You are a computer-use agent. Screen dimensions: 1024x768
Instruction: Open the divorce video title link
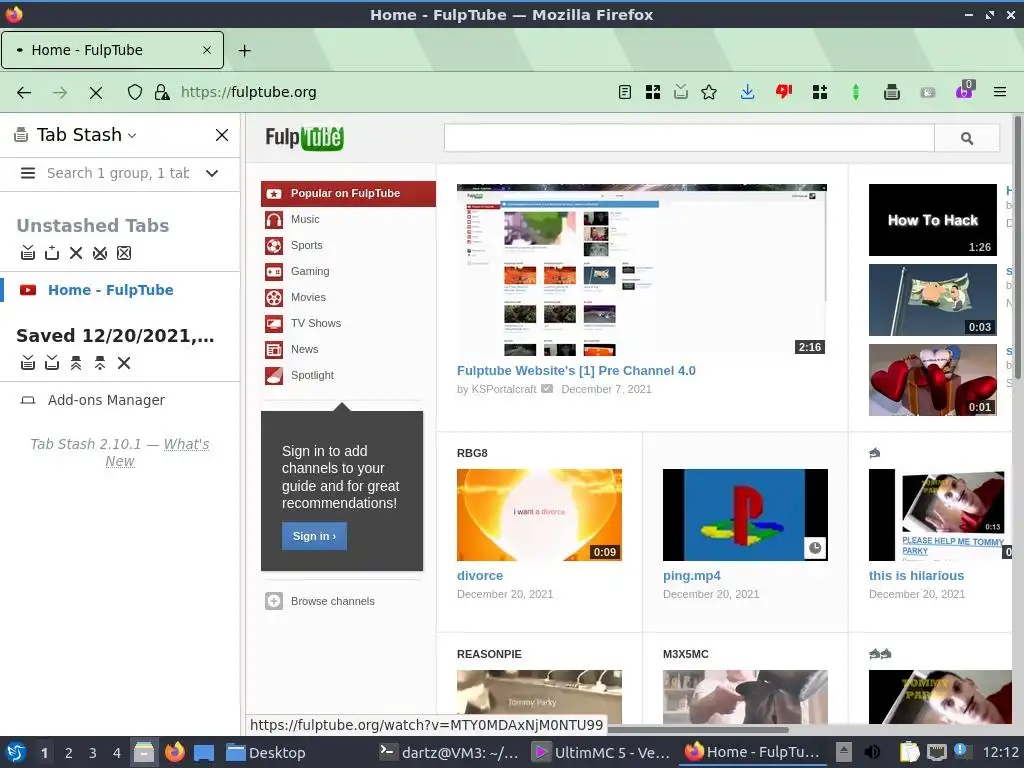pyautogui.click(x=480, y=576)
